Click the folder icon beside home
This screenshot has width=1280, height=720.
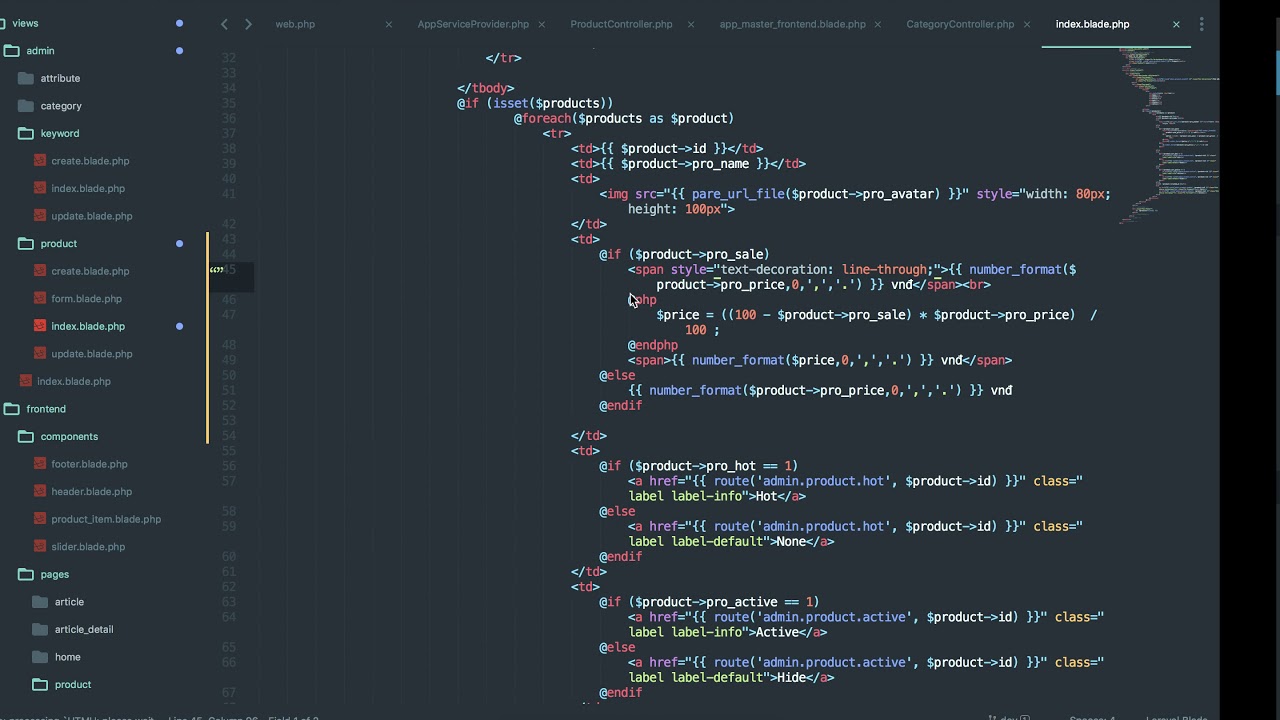pos(40,657)
